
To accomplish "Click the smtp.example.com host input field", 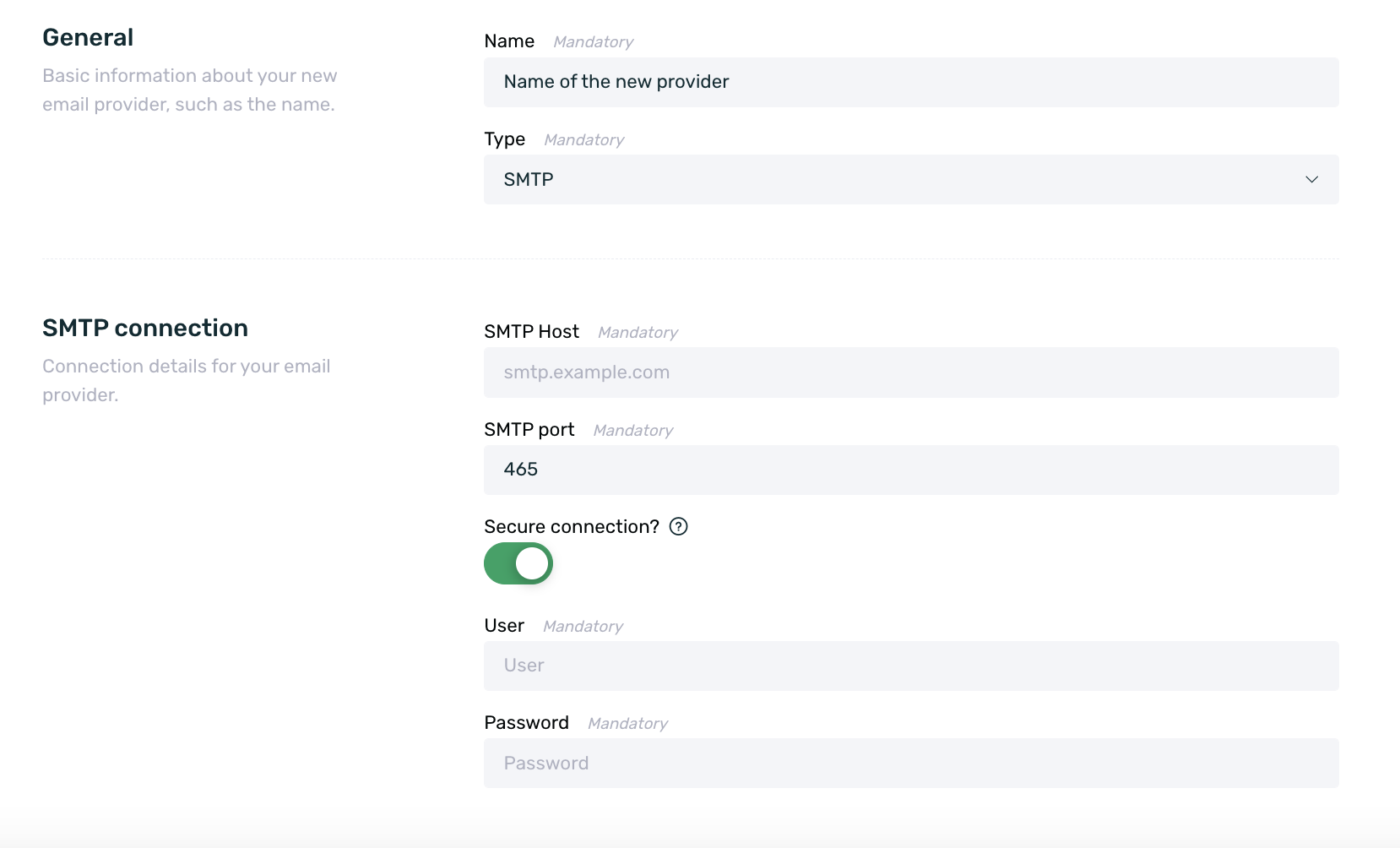I will point(911,372).
